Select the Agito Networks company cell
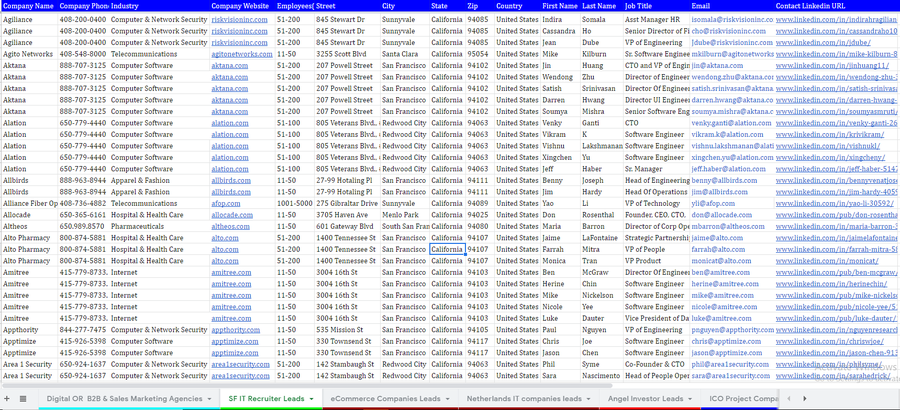The height and width of the screenshot is (420, 900). (29, 54)
